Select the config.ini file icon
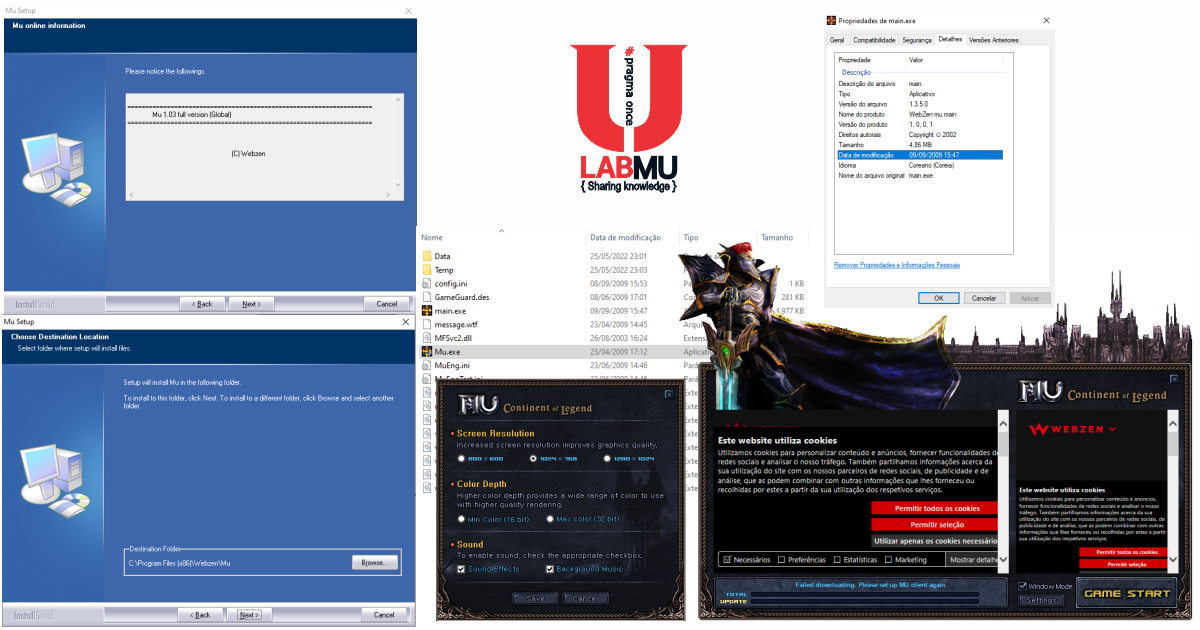The height and width of the screenshot is (630, 1200). coord(427,284)
